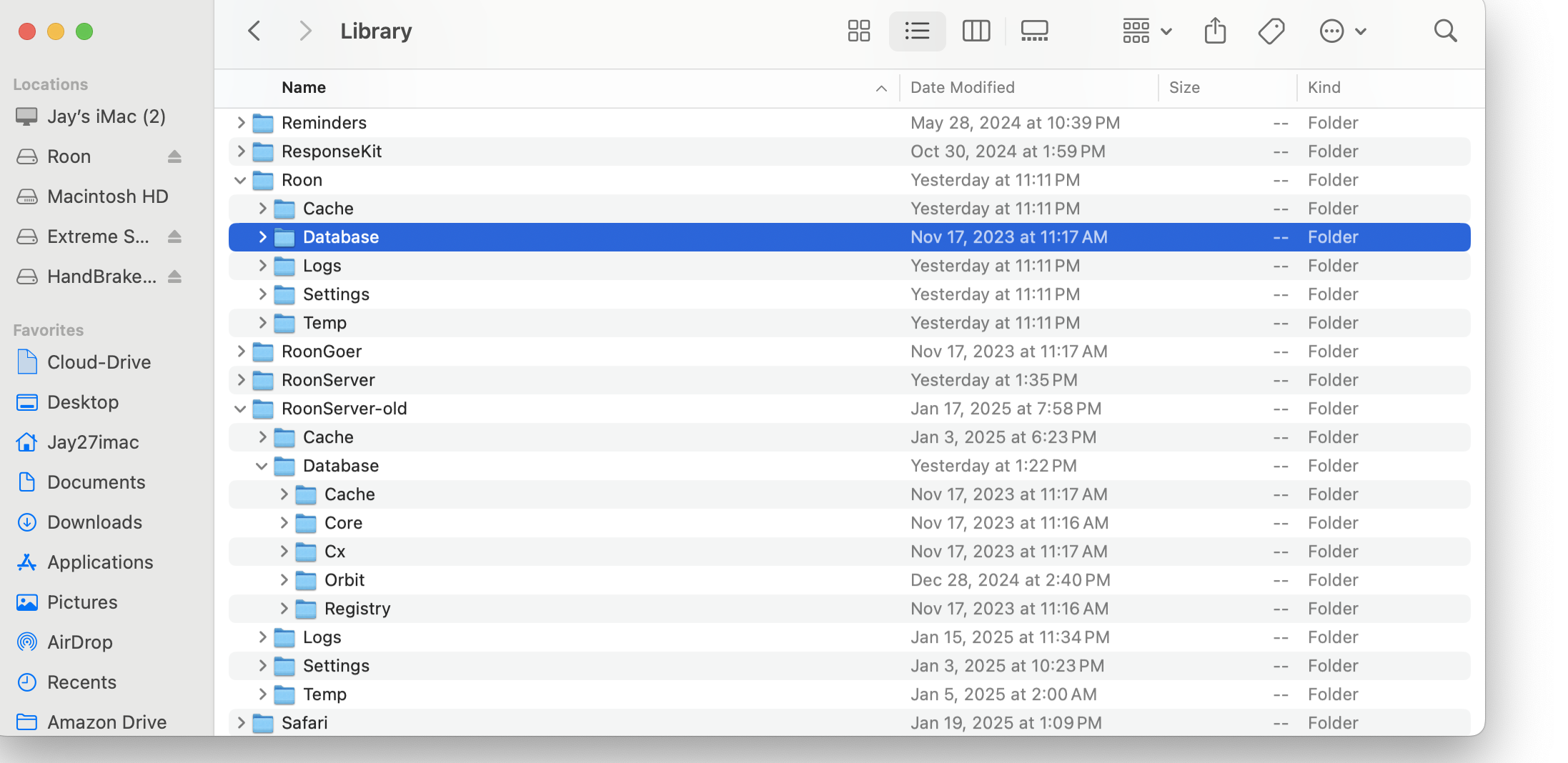Expand the Safari folder
Screen dimensions: 1568x763
tap(241, 723)
